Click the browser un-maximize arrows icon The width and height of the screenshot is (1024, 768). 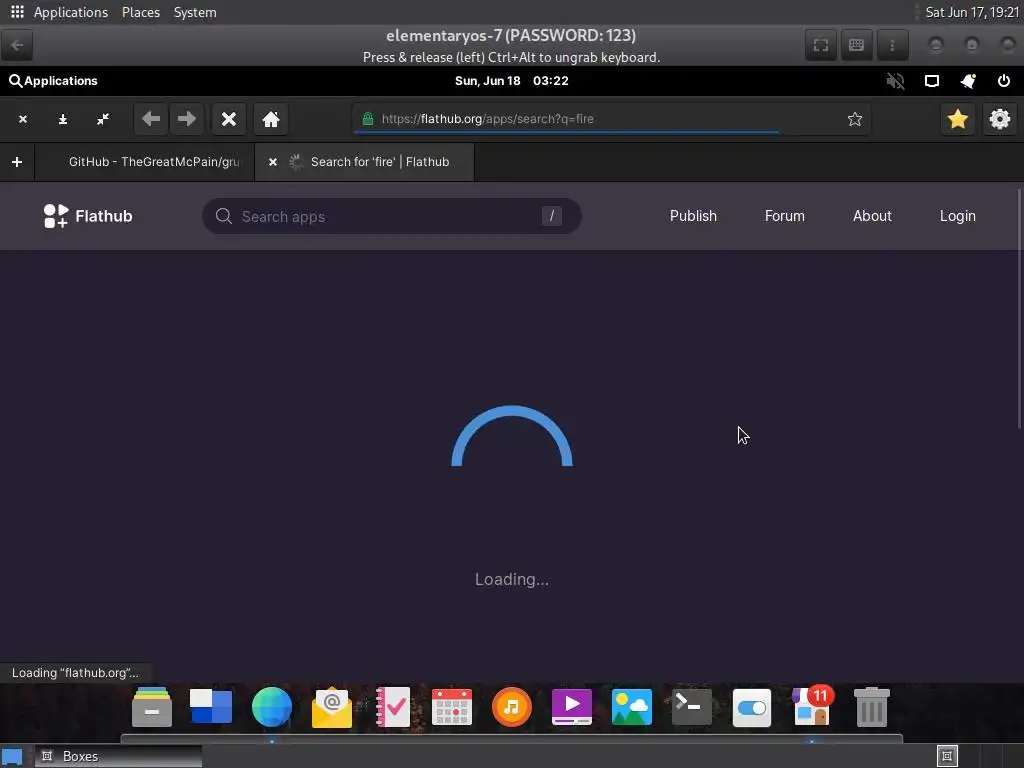tap(103, 119)
